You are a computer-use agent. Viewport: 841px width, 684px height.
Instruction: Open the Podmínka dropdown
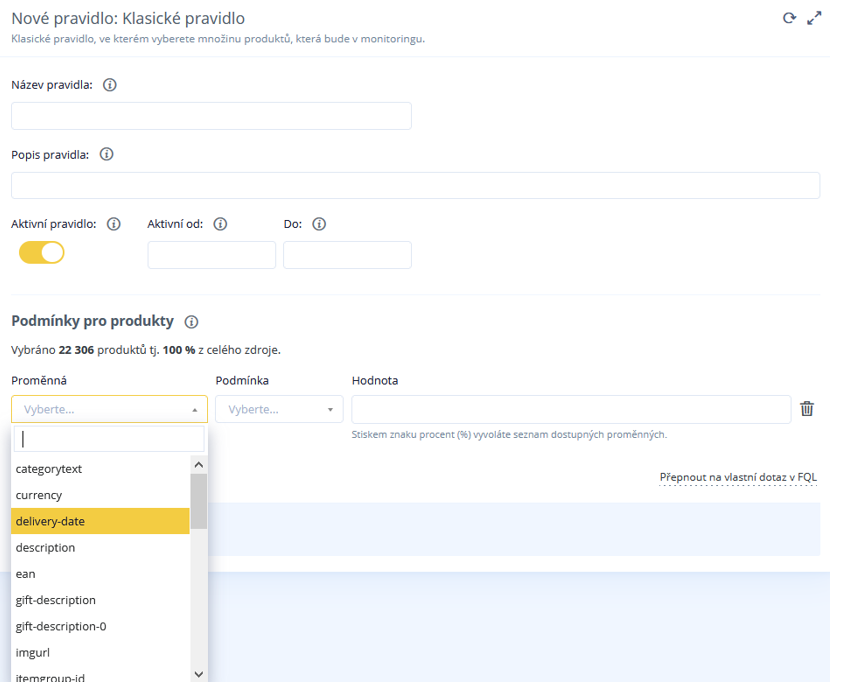click(x=279, y=409)
